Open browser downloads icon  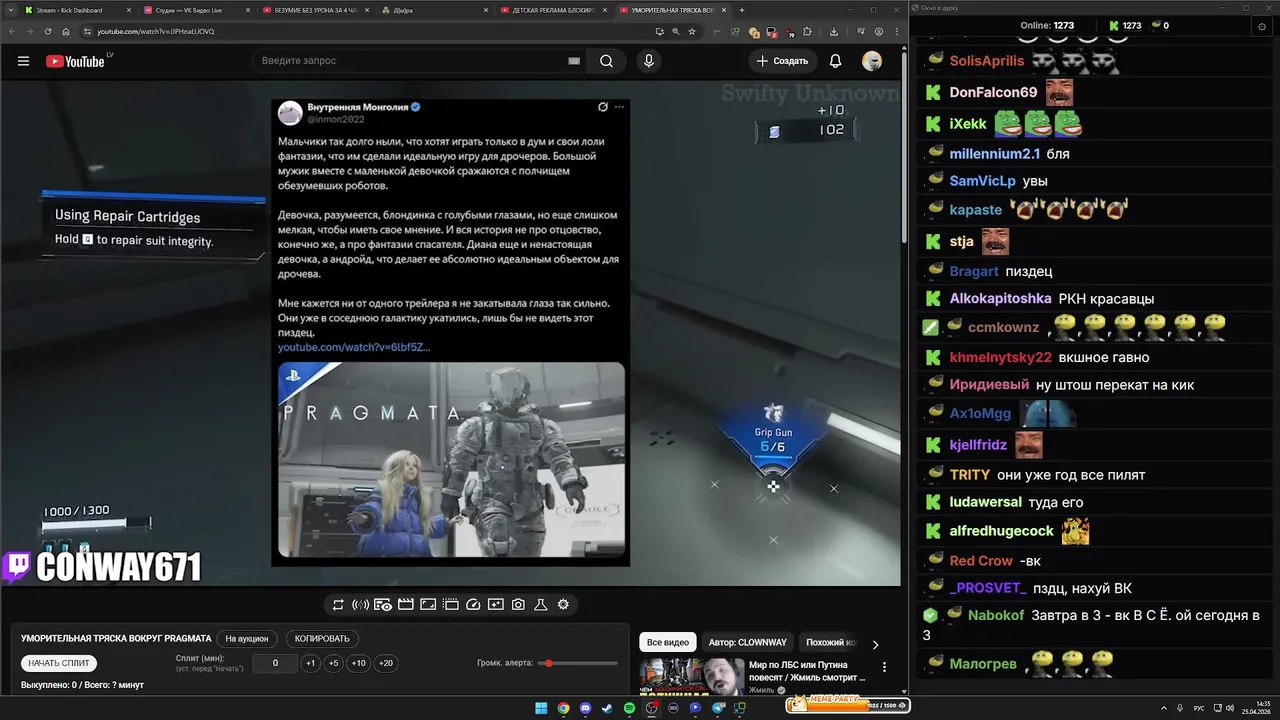click(x=834, y=31)
